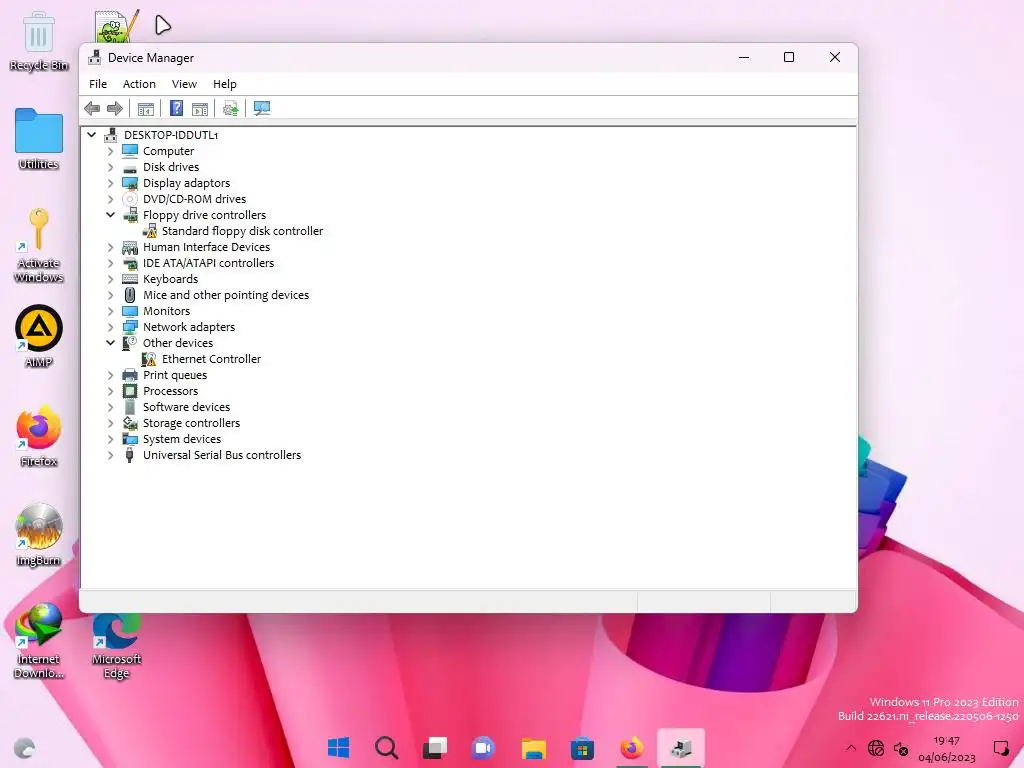Click the AIMP desktop shortcut

(39, 336)
